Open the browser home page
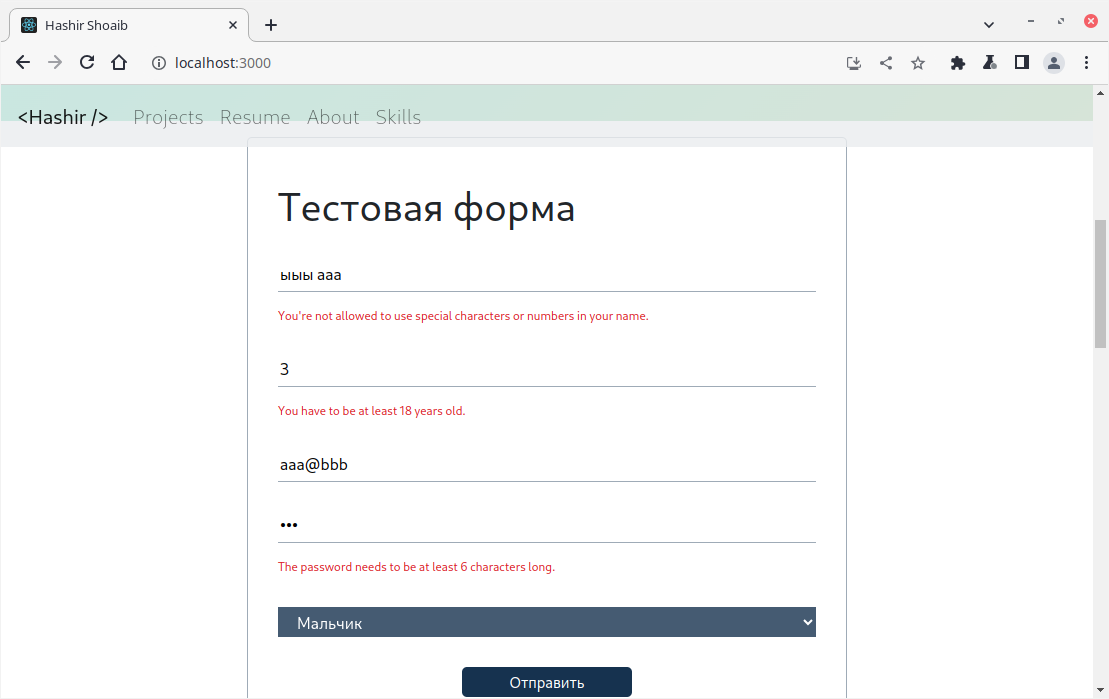 coord(119,63)
